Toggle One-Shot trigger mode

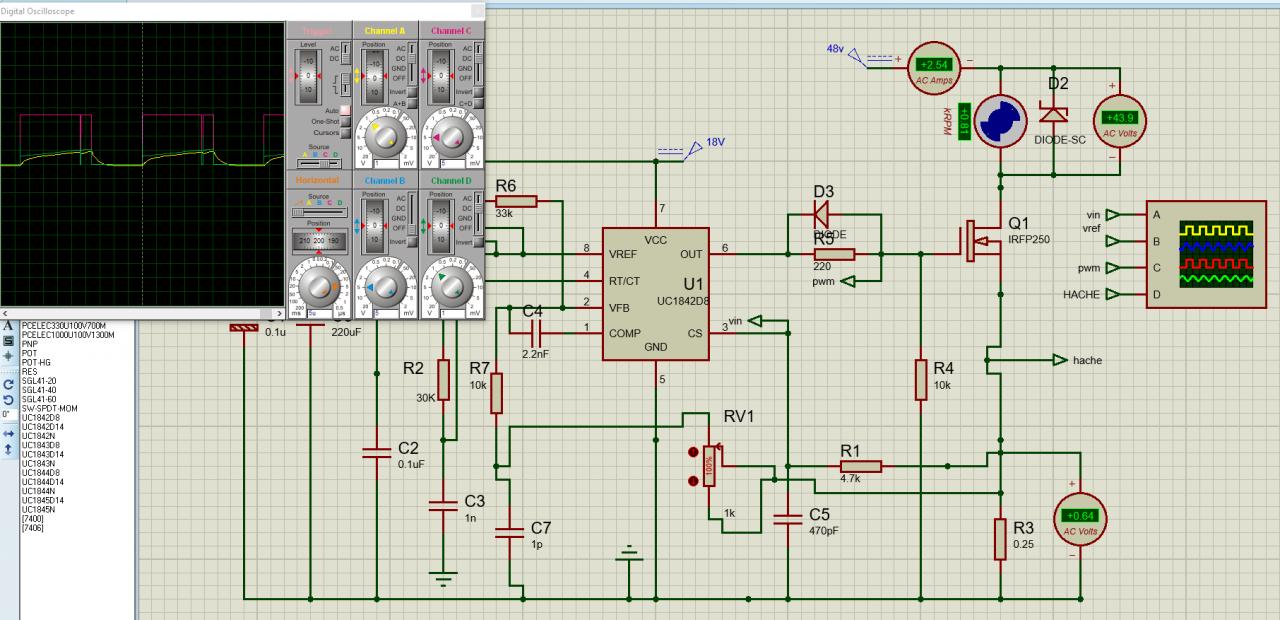[345, 121]
